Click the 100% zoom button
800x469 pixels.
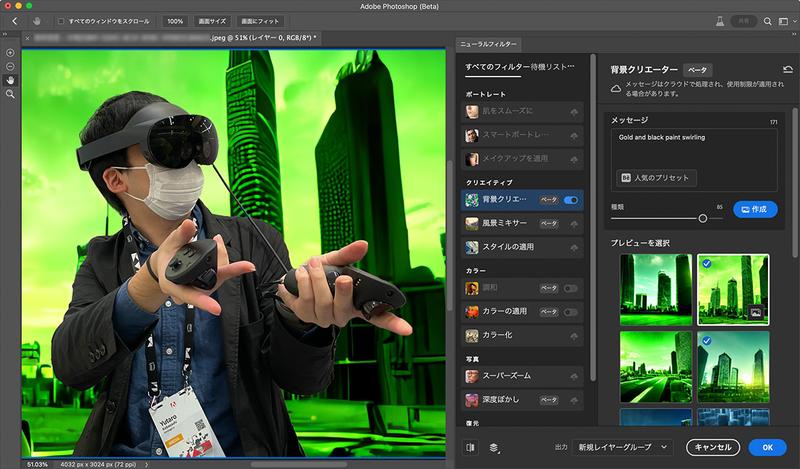coord(175,21)
